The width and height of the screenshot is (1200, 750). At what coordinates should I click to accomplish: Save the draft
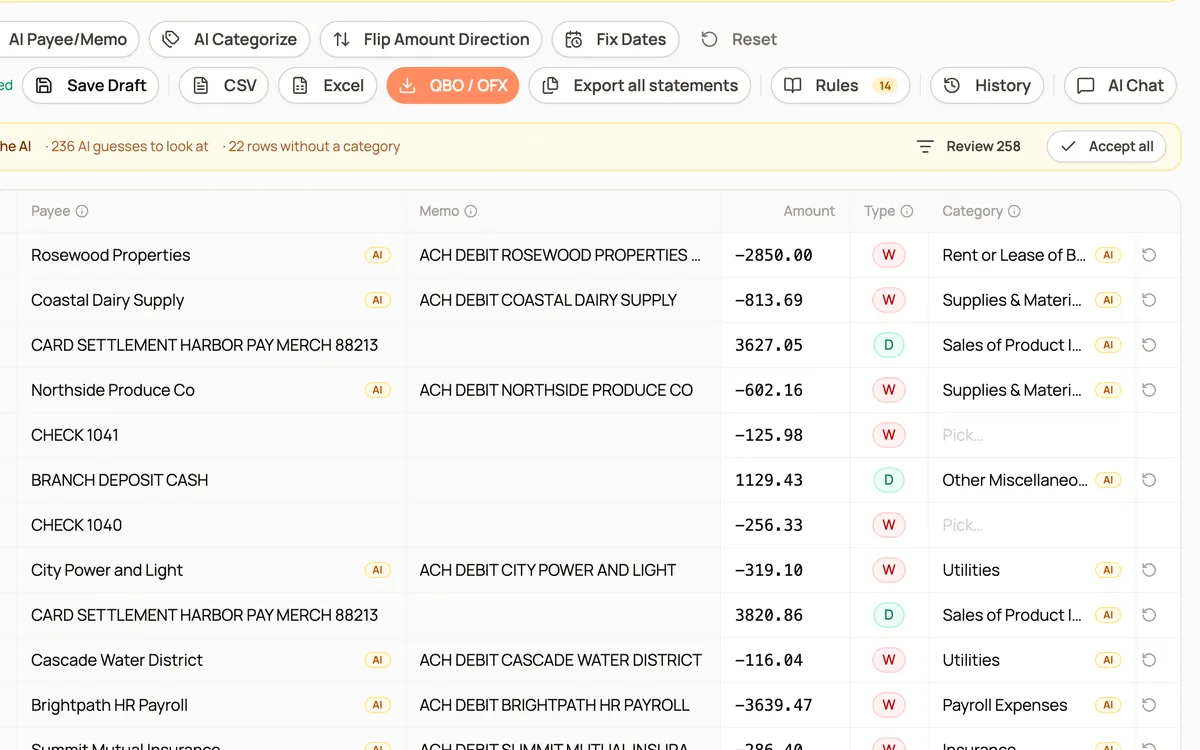coord(91,85)
